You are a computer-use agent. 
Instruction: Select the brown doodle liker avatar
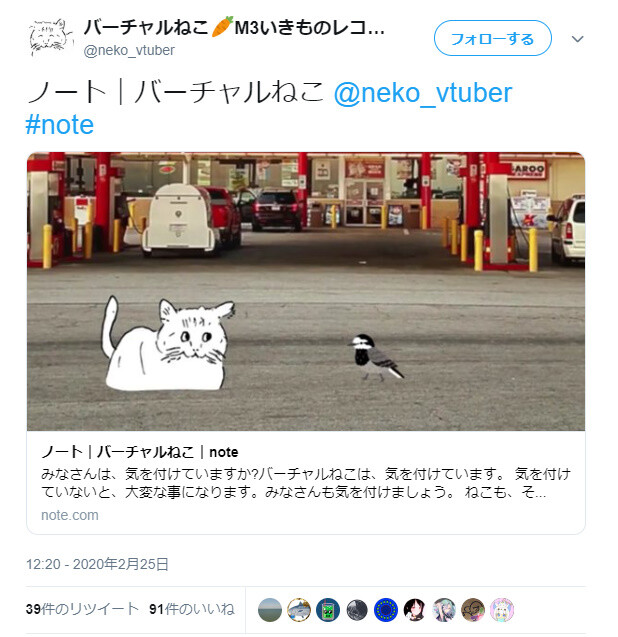coord(473,610)
